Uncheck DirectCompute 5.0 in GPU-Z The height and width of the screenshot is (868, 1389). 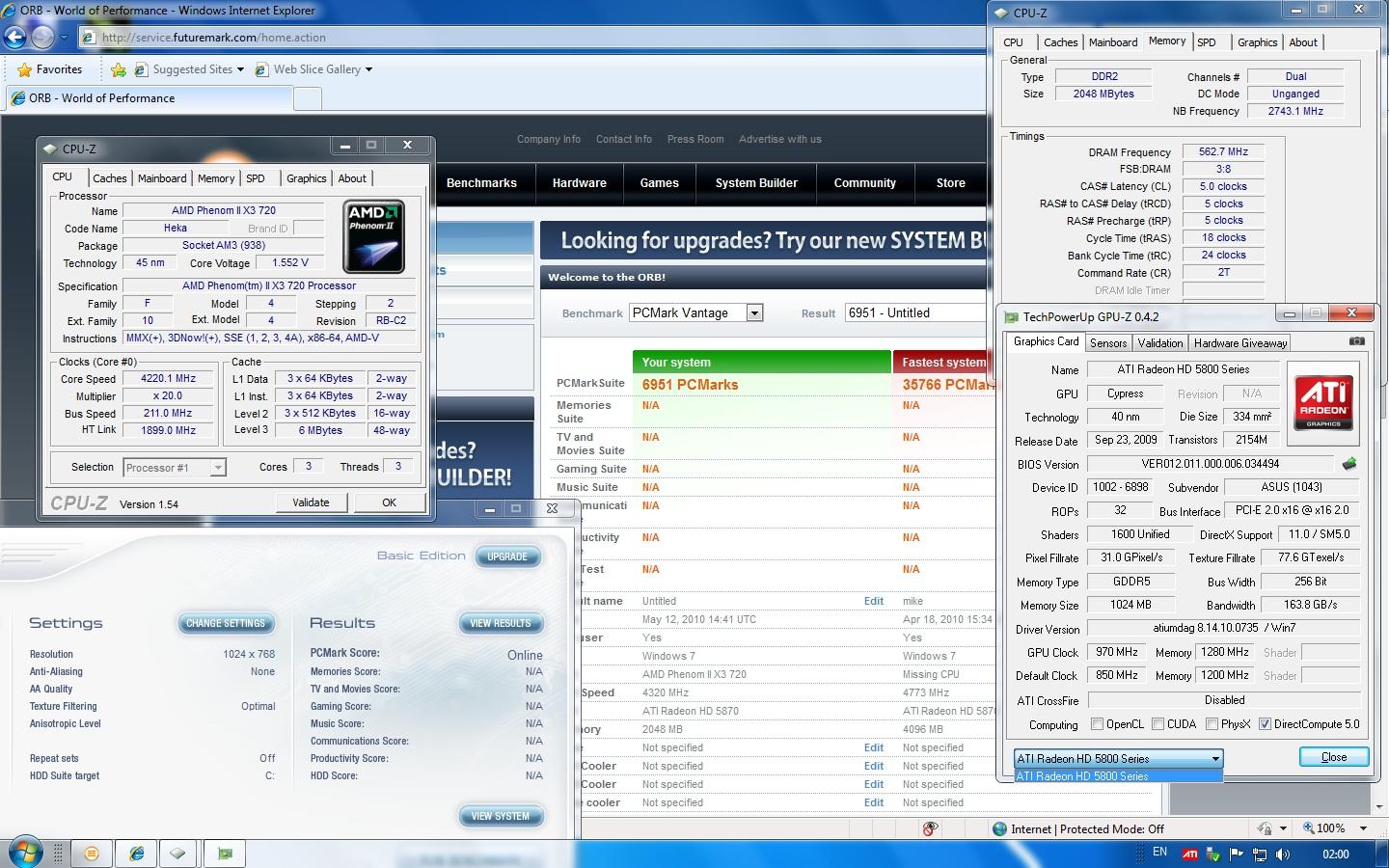point(1265,724)
